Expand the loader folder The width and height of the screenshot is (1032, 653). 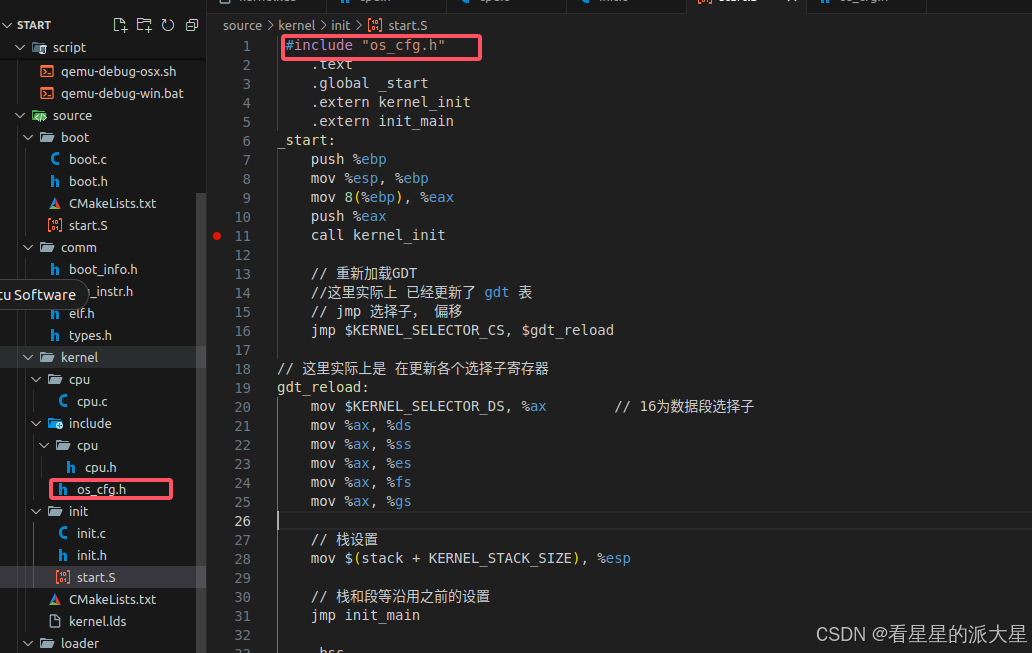pyautogui.click(x=27, y=642)
